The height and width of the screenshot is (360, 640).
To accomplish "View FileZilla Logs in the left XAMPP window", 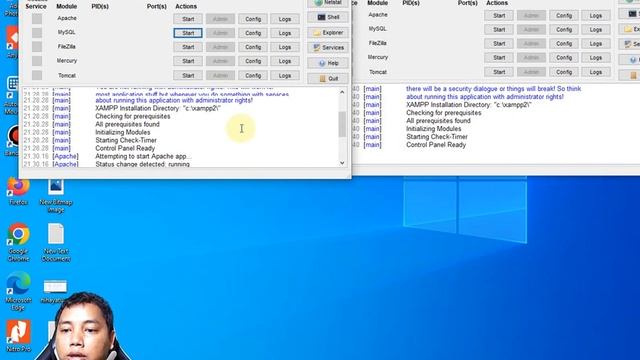I will tap(284, 47).
